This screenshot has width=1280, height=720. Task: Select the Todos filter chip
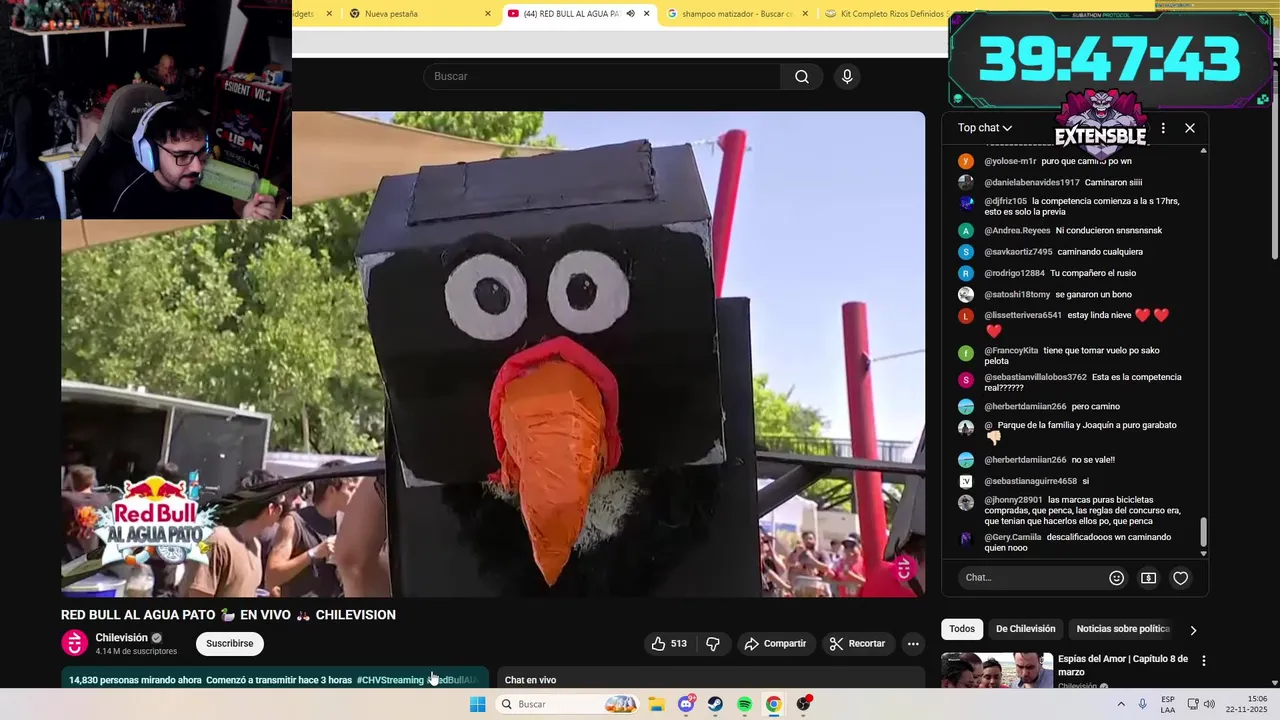point(962,629)
